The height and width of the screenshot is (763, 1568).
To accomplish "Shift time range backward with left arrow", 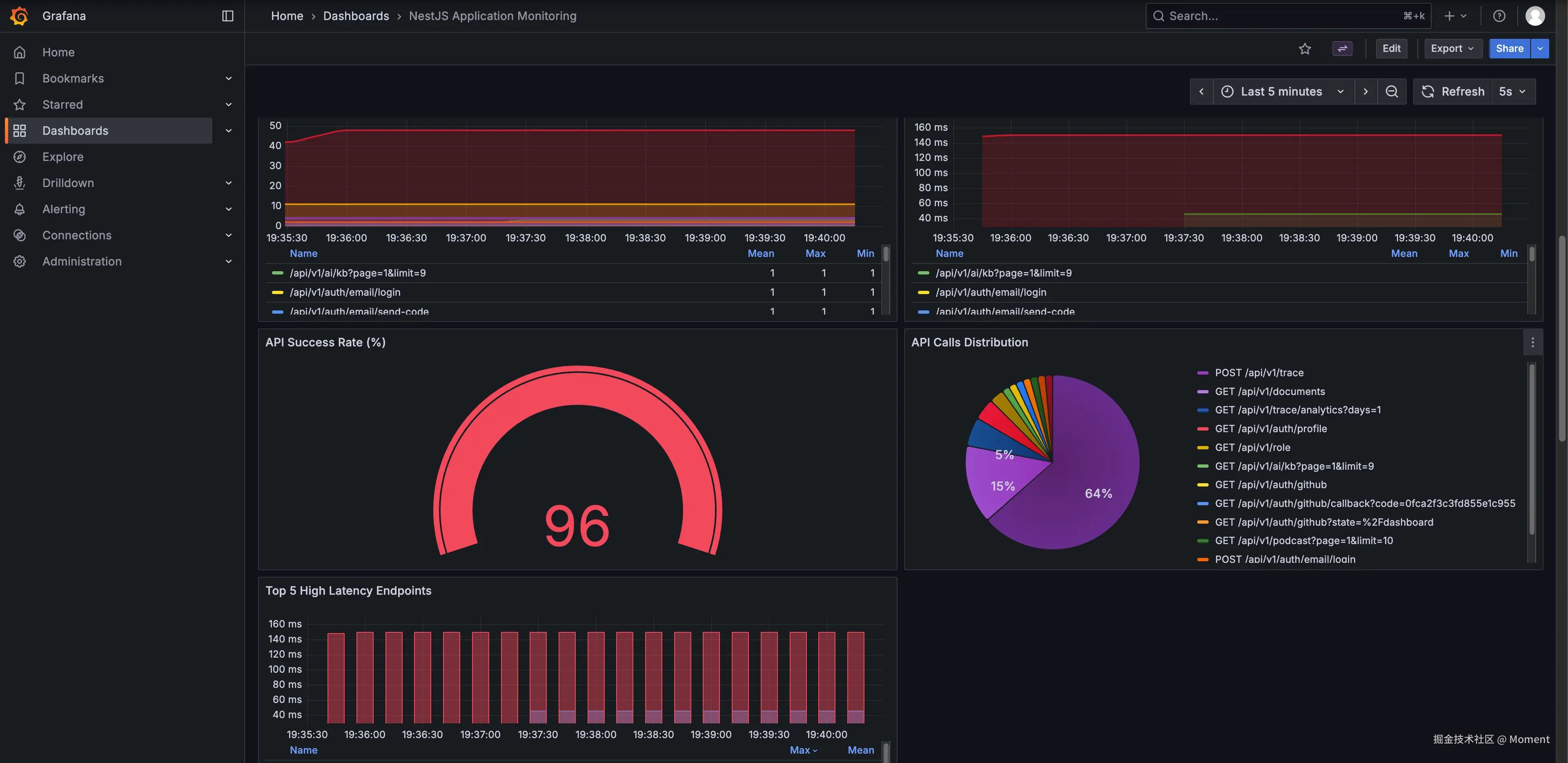I will pos(1201,91).
